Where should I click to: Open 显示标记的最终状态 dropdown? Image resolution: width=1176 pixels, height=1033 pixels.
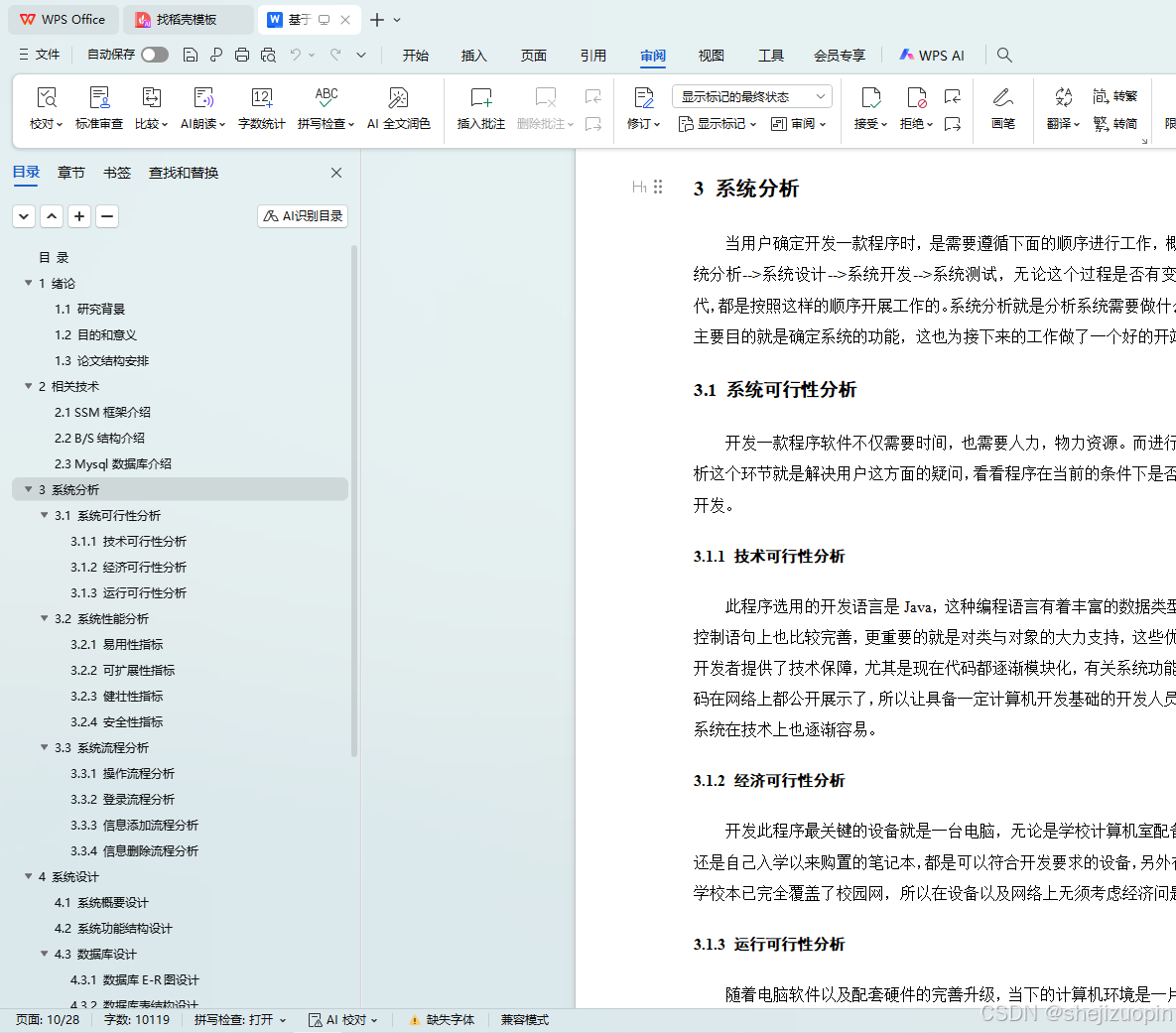coord(752,97)
